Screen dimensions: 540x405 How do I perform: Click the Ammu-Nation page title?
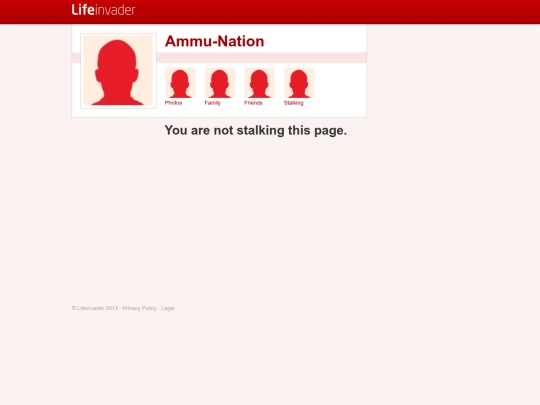click(215, 41)
